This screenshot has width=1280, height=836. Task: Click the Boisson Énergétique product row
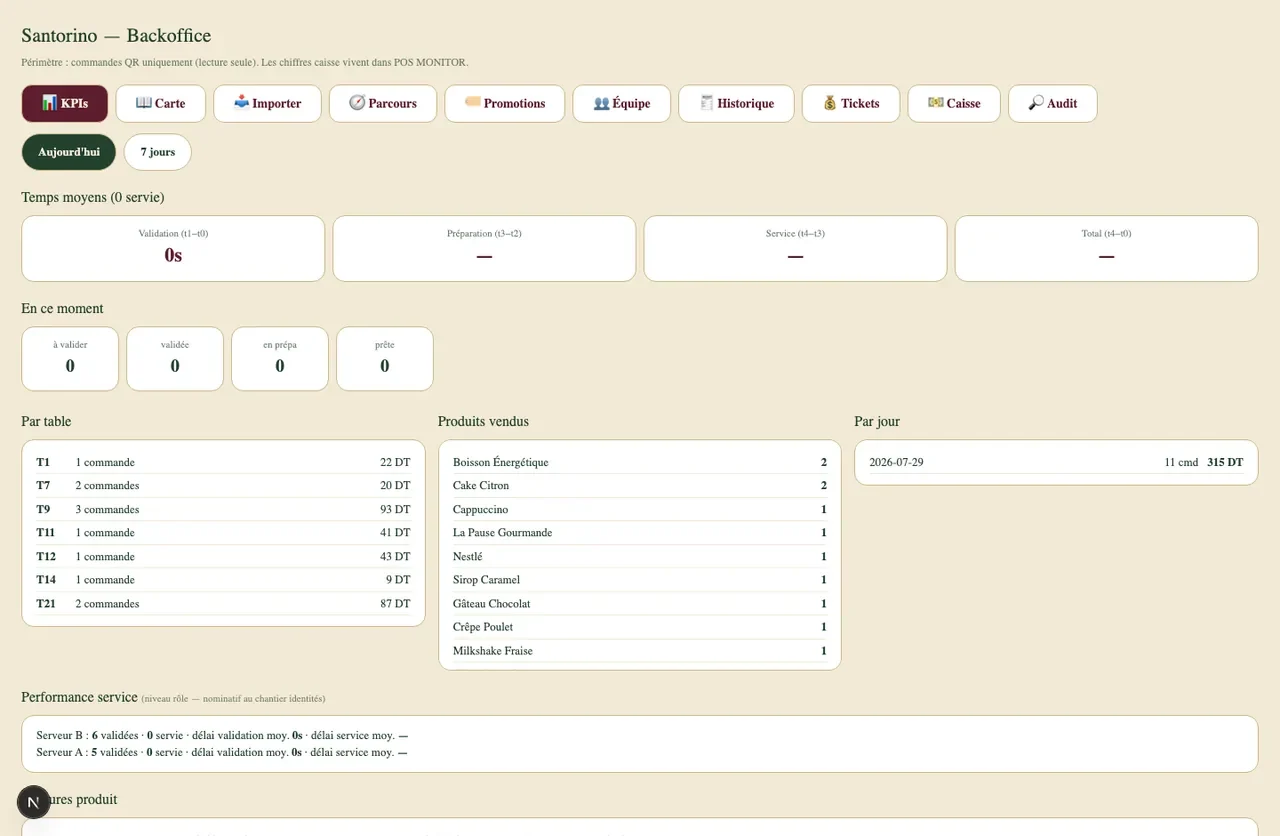coord(640,462)
